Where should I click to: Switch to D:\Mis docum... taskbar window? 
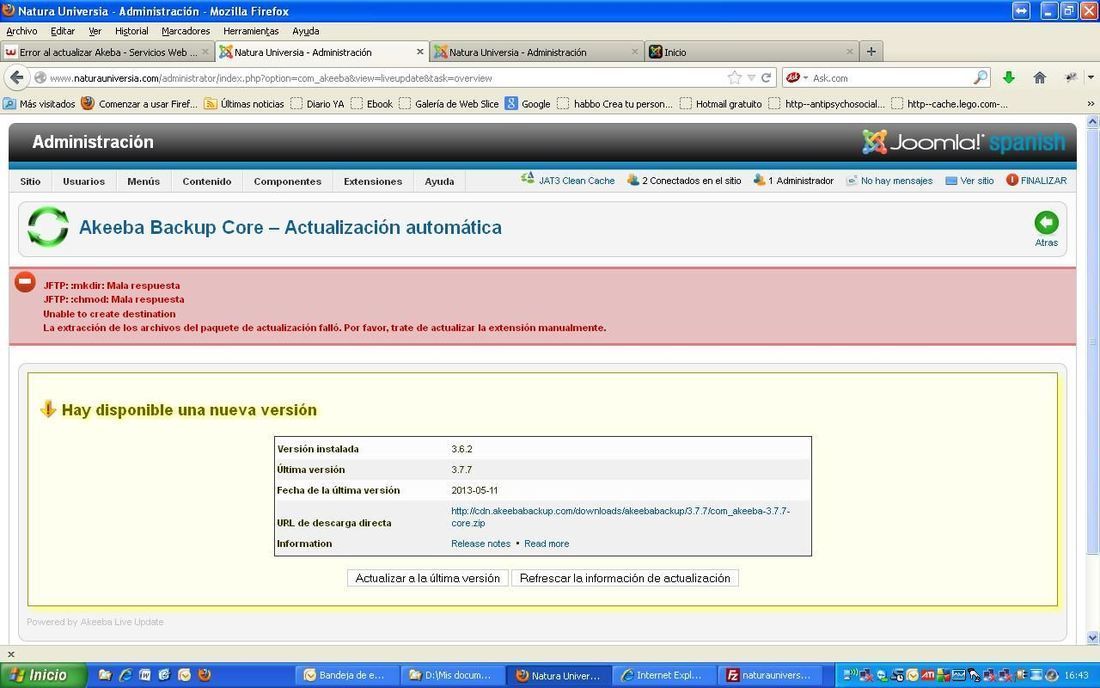tap(453, 675)
